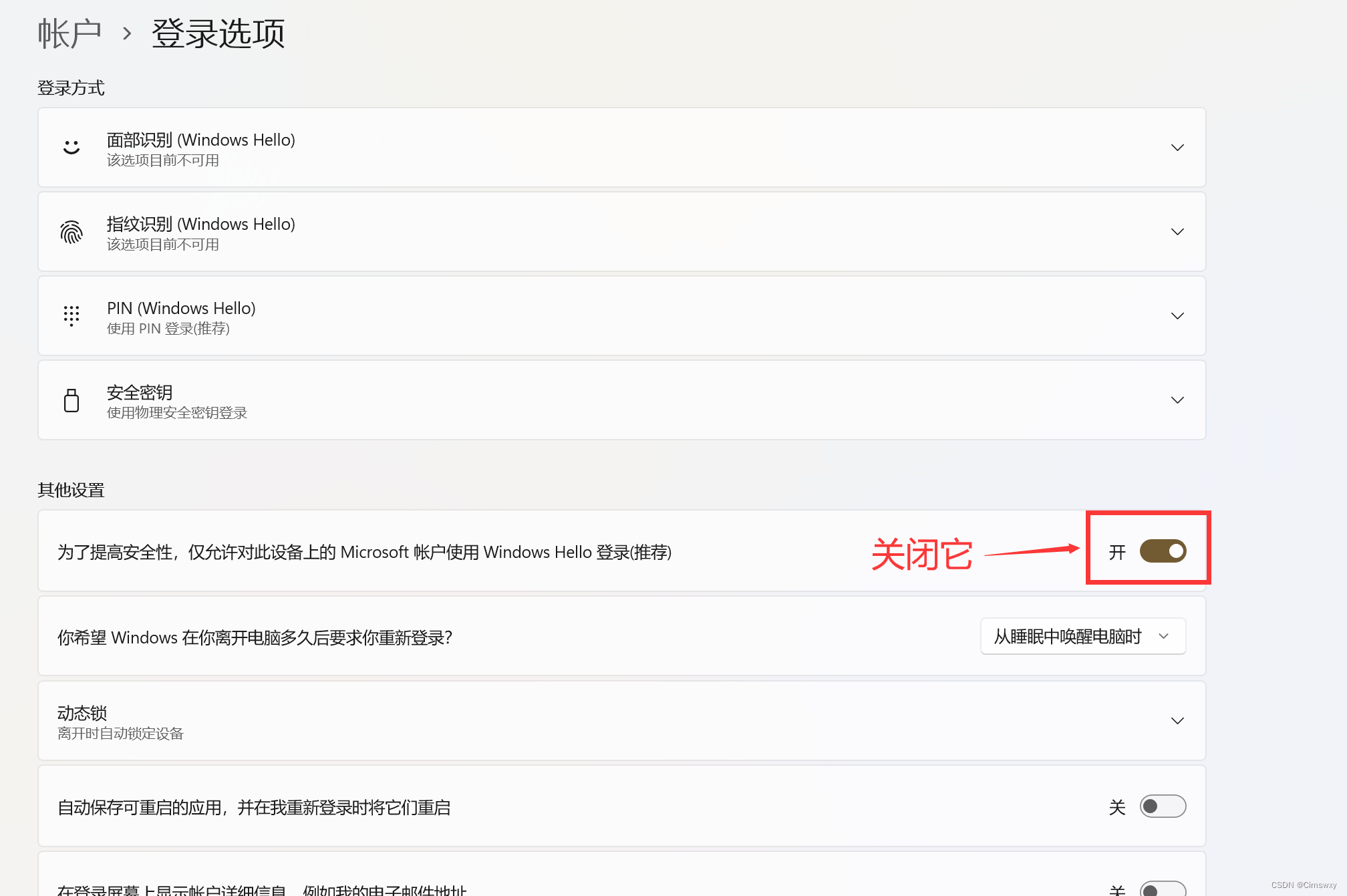Click 登录方式 section heading
The image size is (1347, 896).
[x=71, y=88]
